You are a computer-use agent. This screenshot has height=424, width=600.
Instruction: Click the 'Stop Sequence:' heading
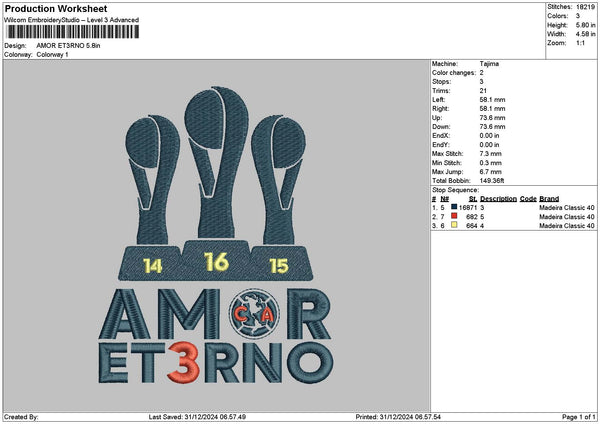[x=455, y=190]
